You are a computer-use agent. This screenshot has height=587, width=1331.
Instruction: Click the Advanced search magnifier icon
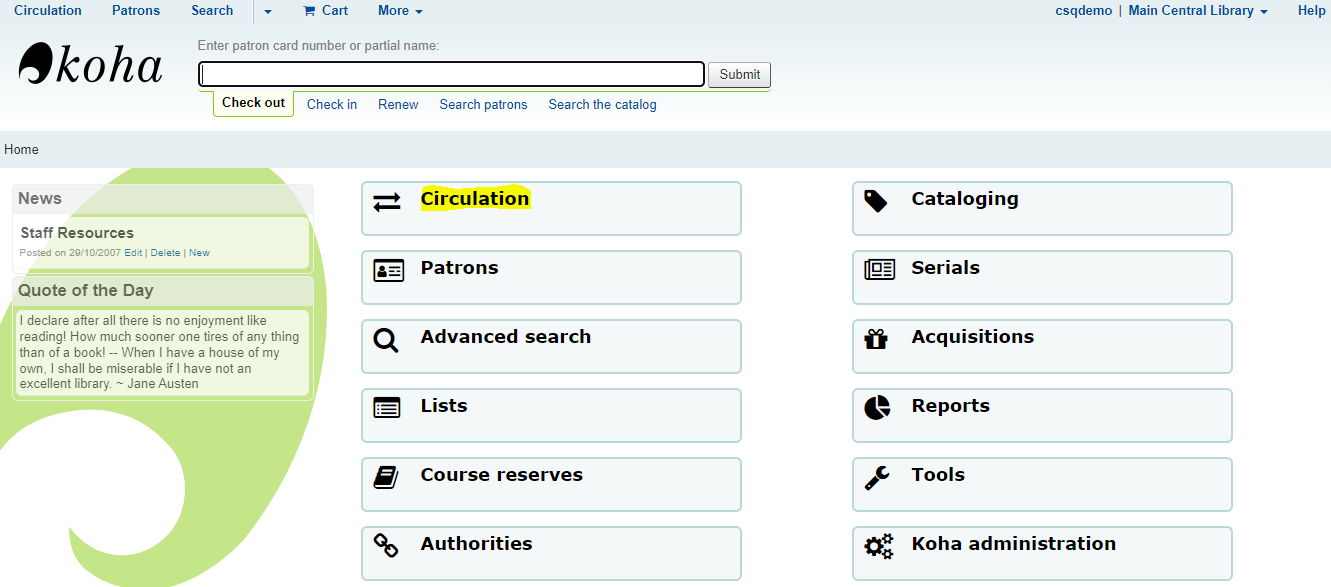coord(386,340)
